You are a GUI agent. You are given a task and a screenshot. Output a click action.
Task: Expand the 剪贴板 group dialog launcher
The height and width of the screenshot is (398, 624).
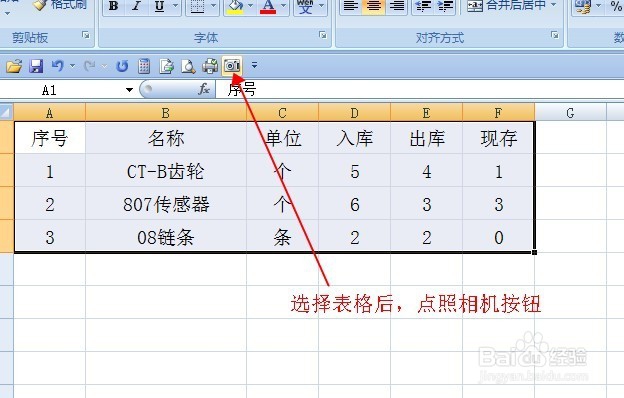tap(86, 35)
